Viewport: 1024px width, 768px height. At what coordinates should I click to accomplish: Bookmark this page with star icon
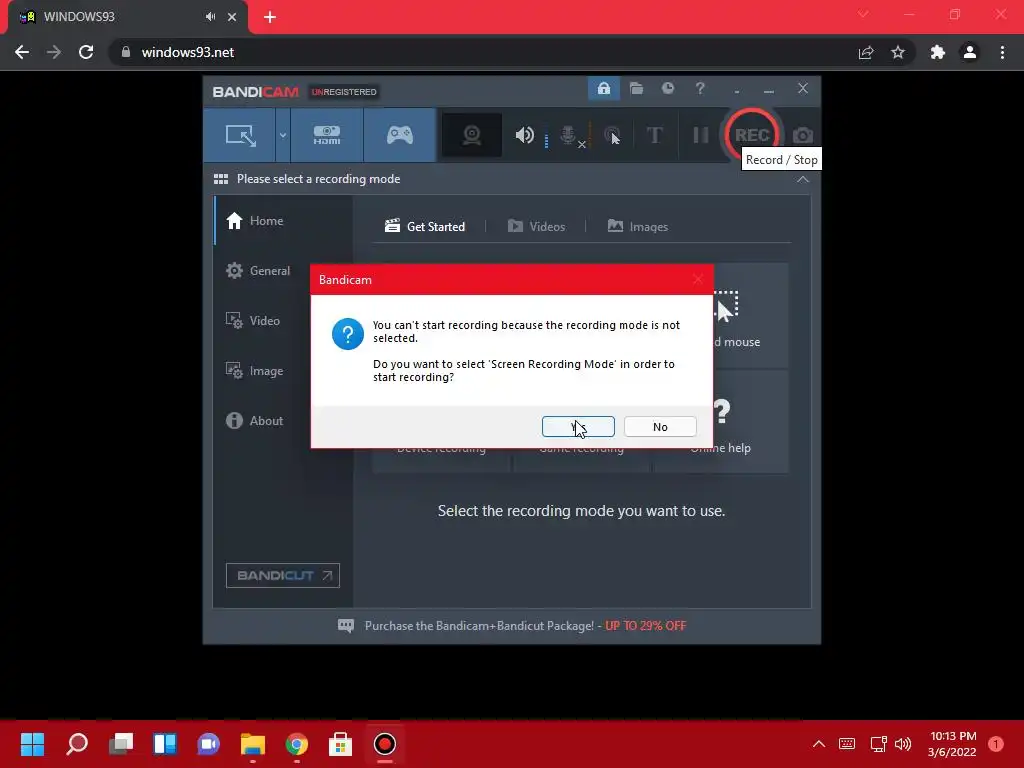coord(898,52)
